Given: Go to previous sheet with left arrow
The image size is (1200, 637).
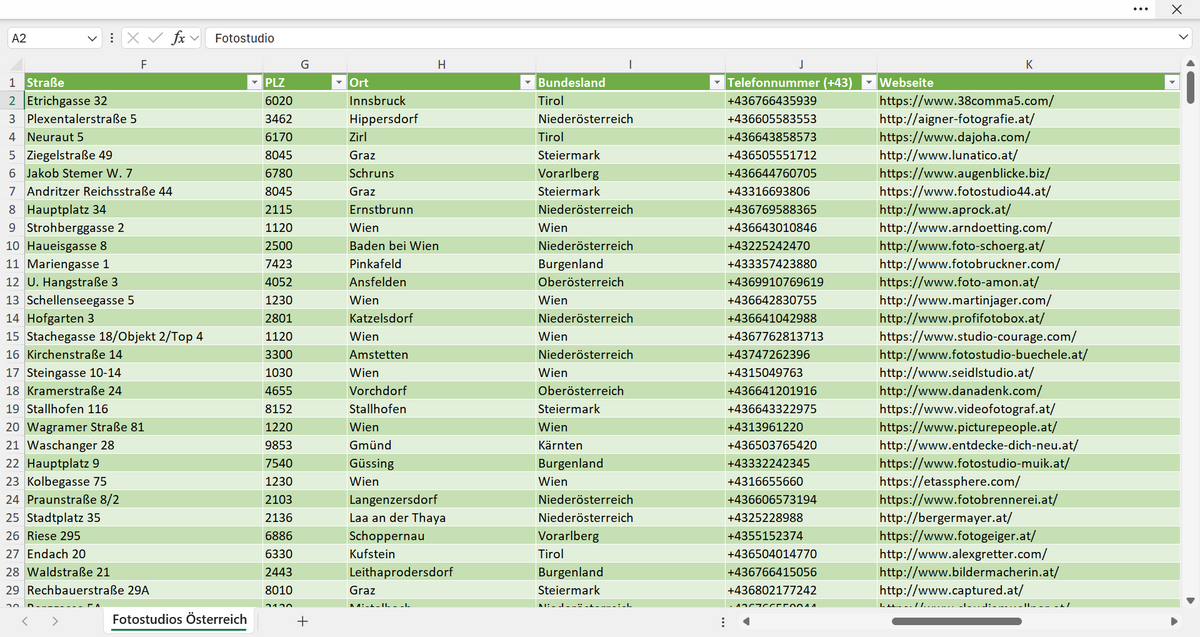Looking at the screenshot, I should pyautogui.click(x=25, y=621).
